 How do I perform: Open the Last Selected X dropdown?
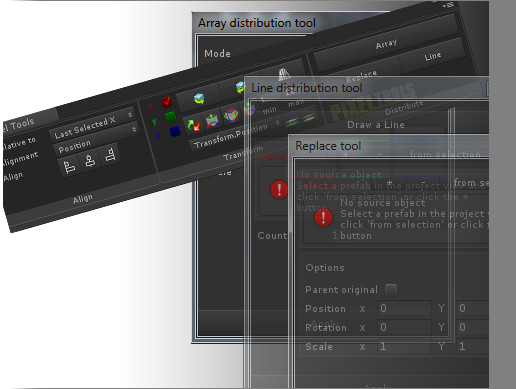tap(93, 124)
